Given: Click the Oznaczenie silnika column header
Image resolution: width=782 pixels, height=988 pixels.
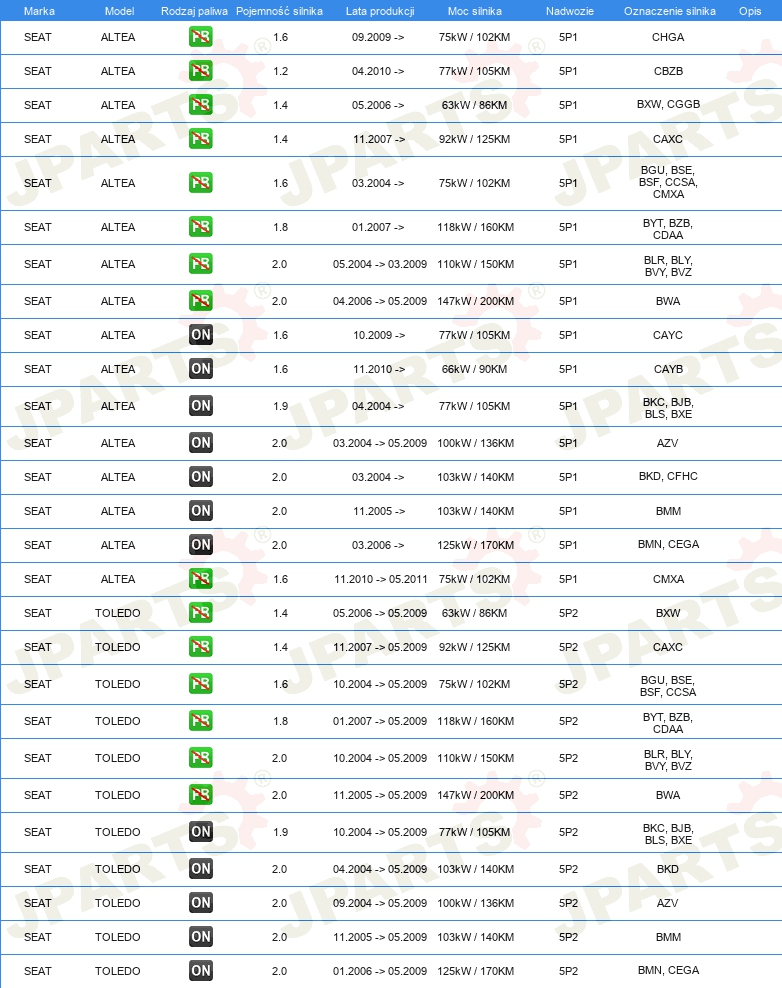Looking at the screenshot, I should click(x=670, y=11).
